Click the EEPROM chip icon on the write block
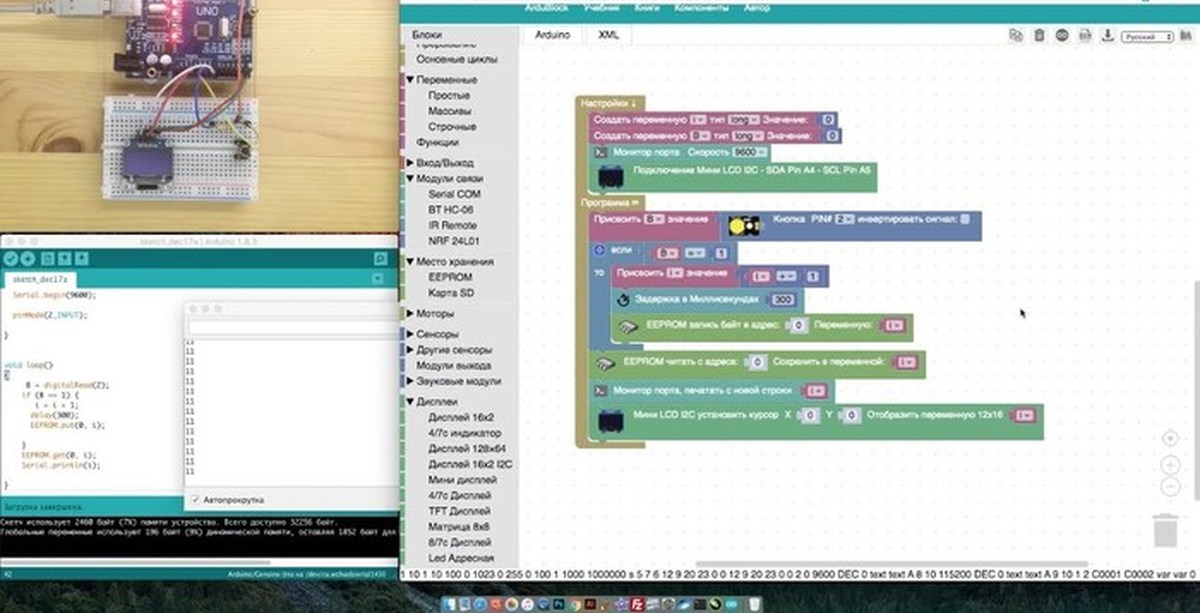This screenshot has width=1200, height=613. [x=626, y=325]
